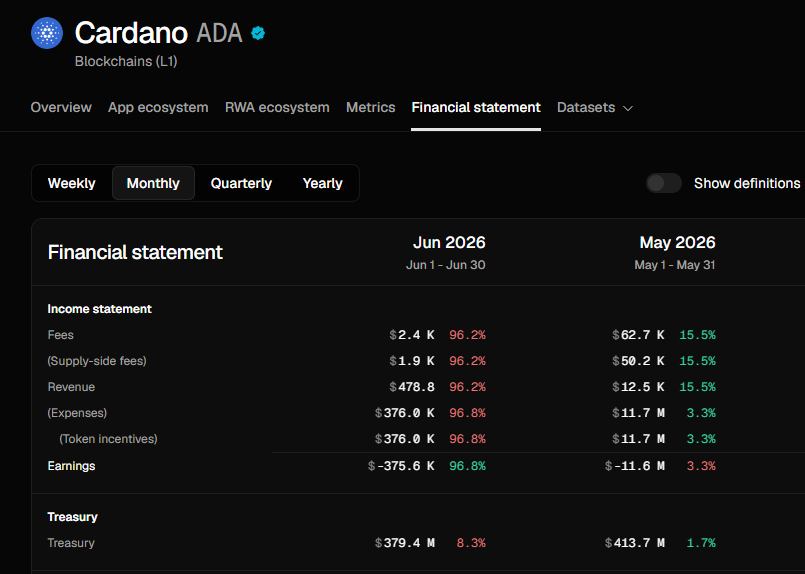Click the June Earnings value $-375.6 K
The width and height of the screenshot is (805, 574).
pos(401,466)
